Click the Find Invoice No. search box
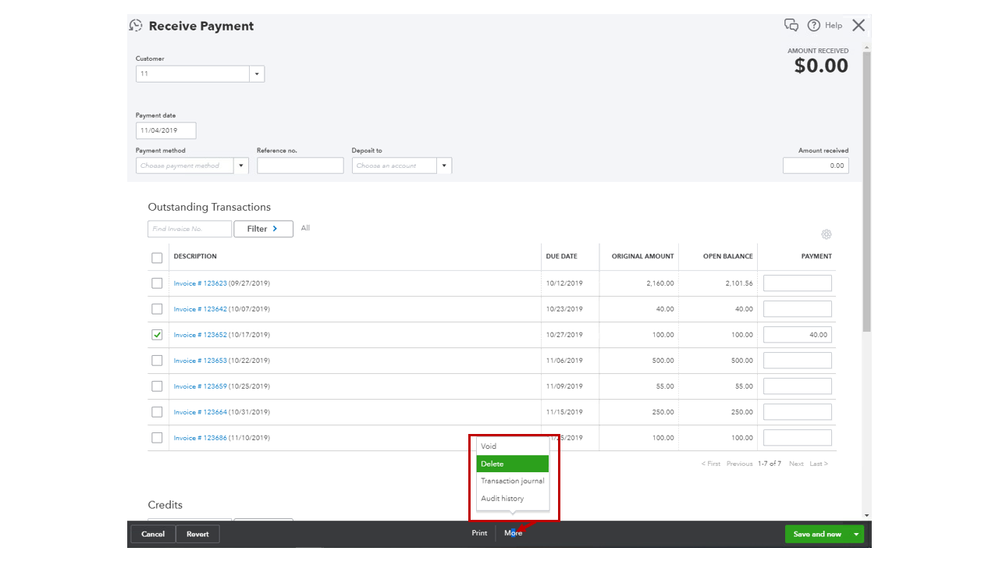 point(189,229)
